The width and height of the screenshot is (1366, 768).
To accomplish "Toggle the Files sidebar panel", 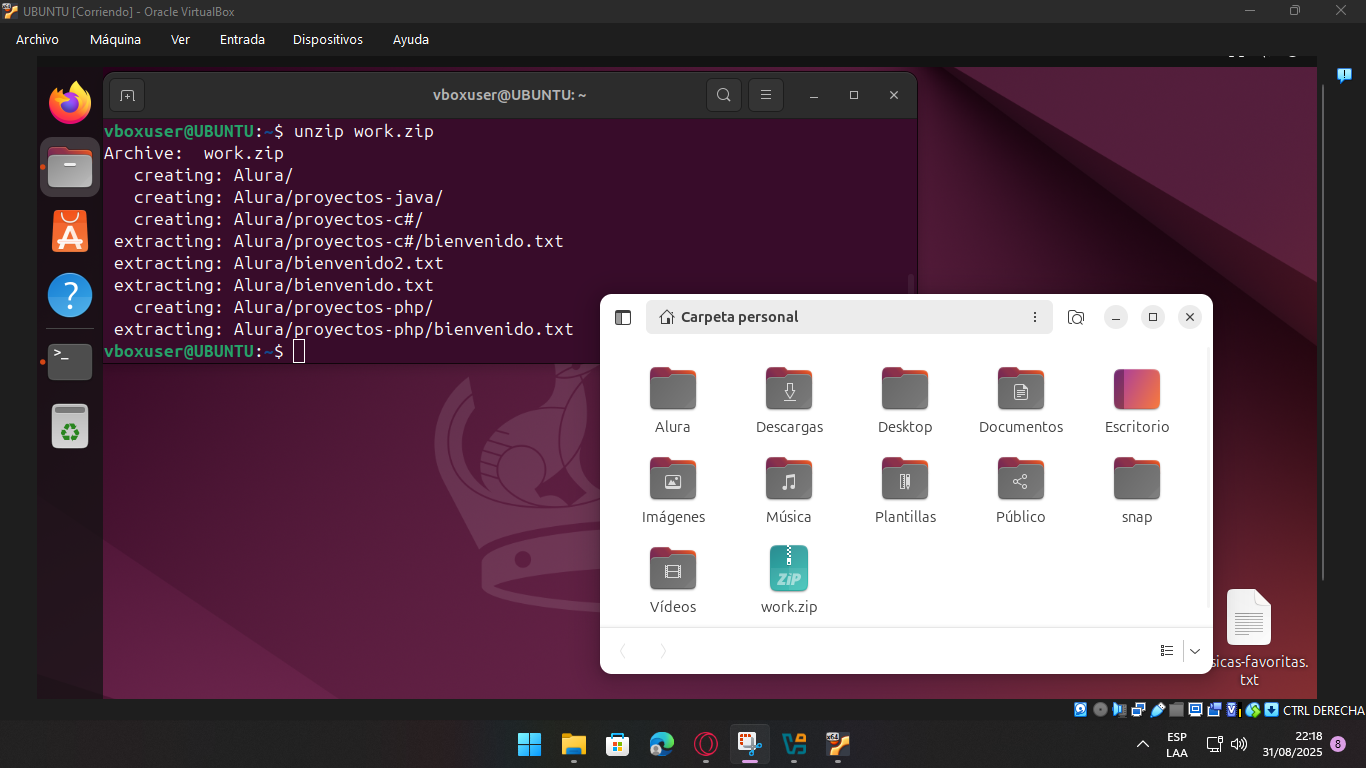I will (x=623, y=317).
